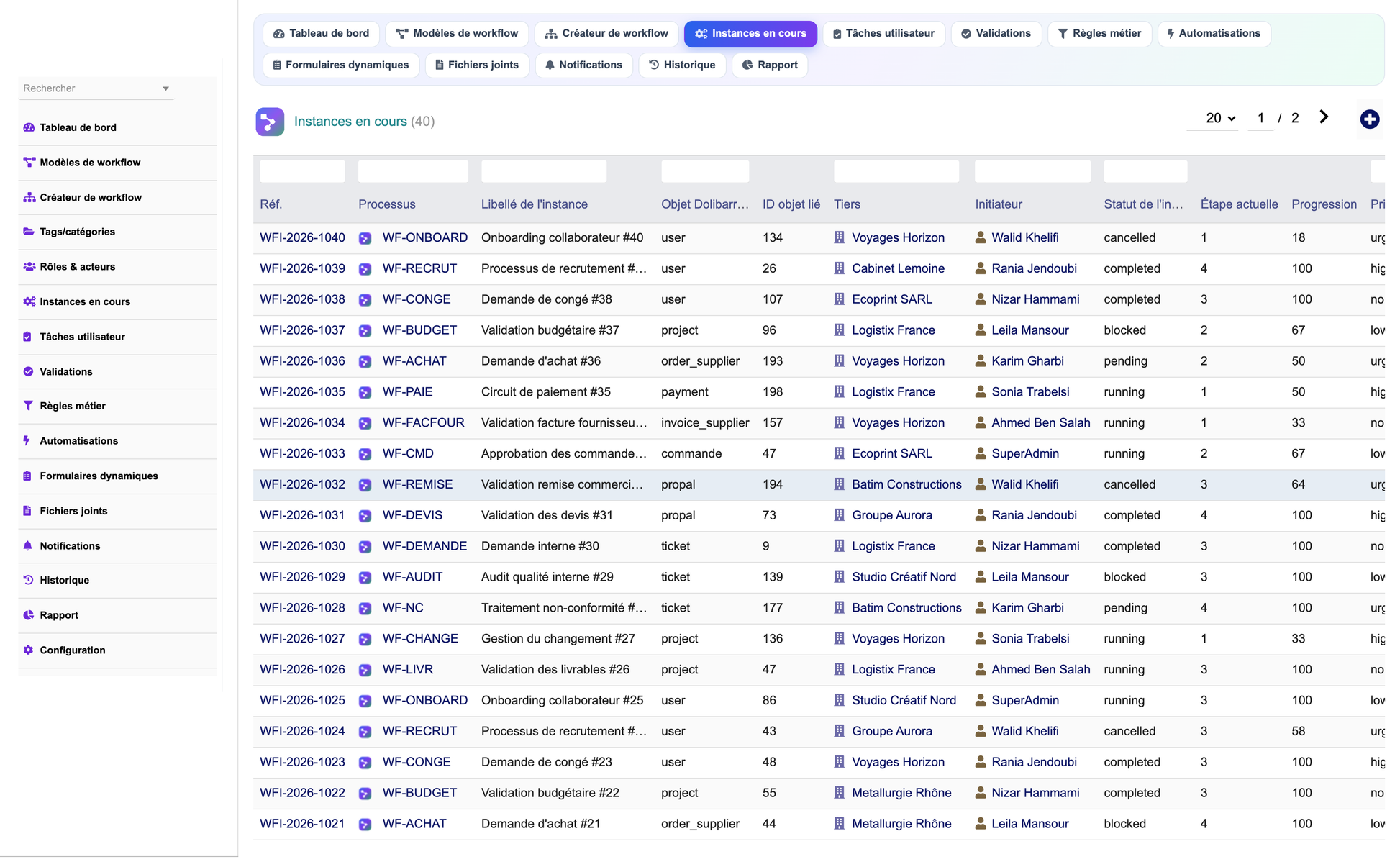The width and height of the screenshot is (1400, 867).
Task: Open tiers Ecoprint SARL in row WFI-2026-1038
Action: pos(891,299)
